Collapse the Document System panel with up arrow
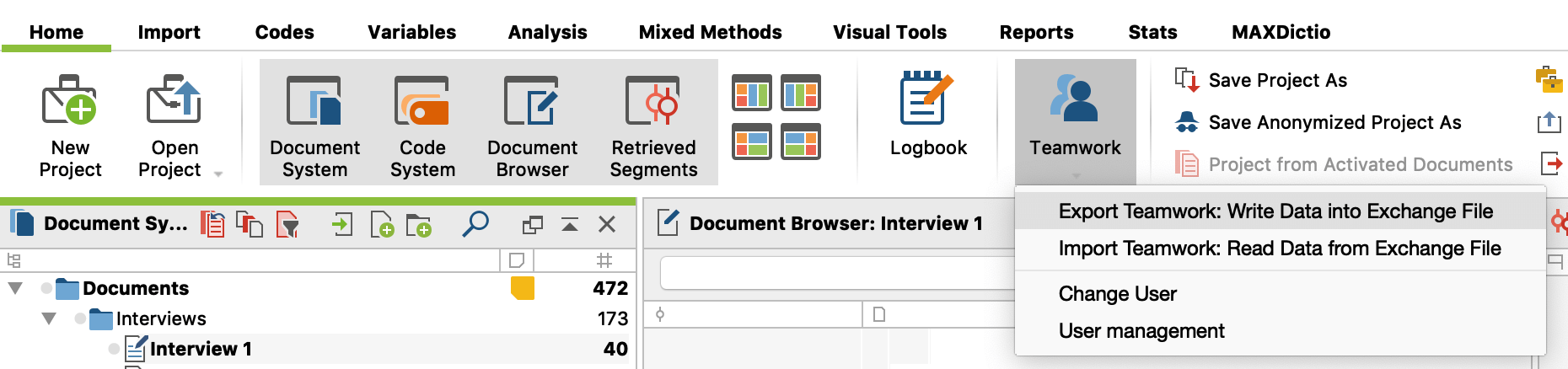This screenshot has width=1568, height=369. (570, 225)
